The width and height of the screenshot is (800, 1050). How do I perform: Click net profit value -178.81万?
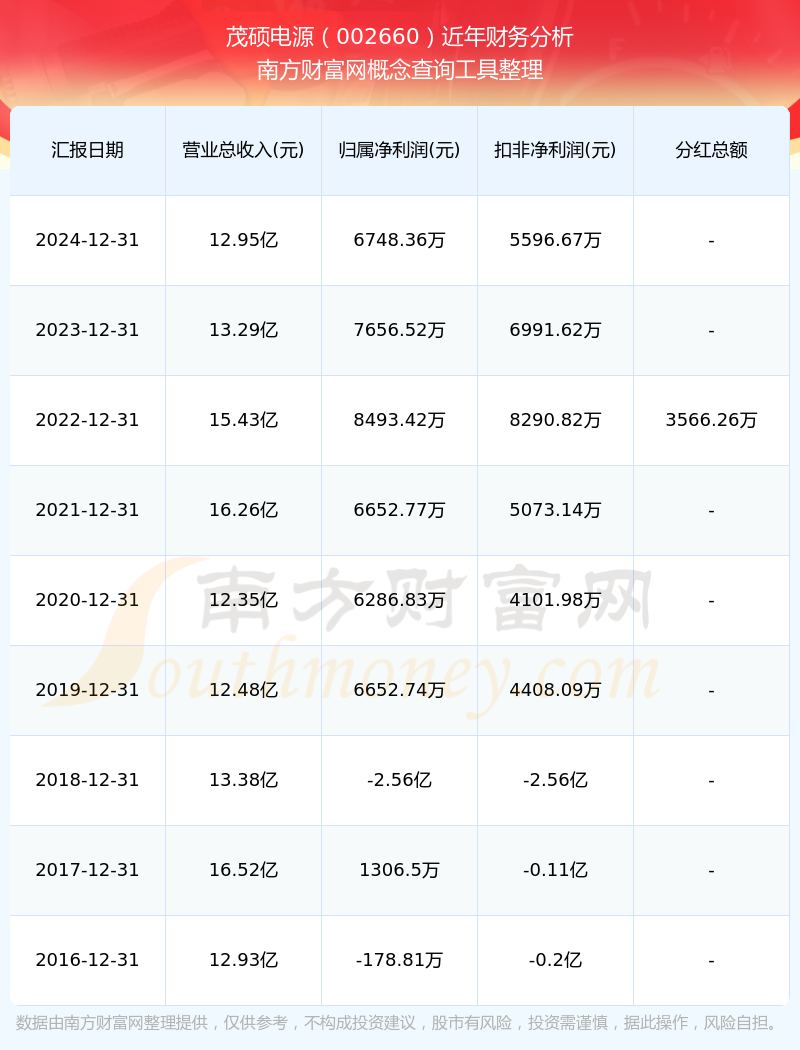(400, 960)
